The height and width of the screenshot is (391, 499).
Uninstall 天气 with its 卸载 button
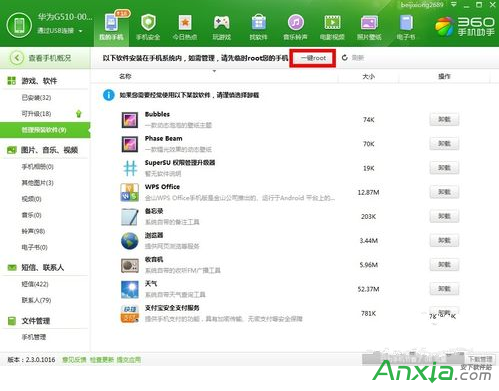(x=444, y=289)
